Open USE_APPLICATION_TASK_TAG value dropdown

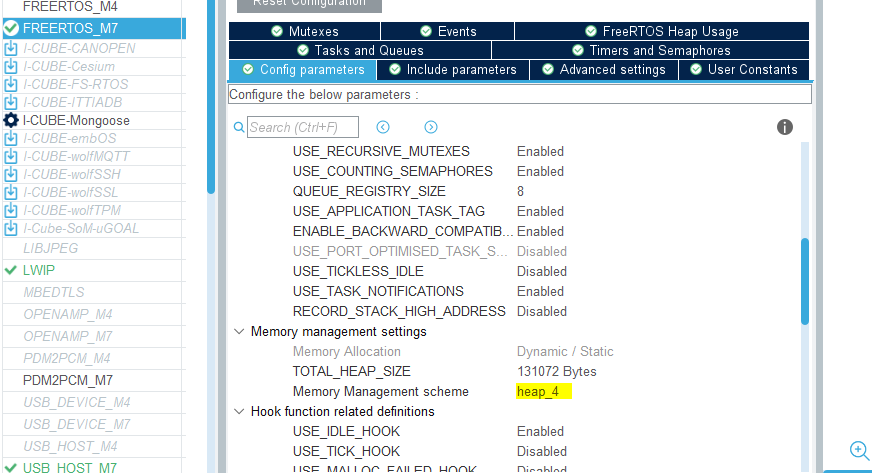[x=540, y=212]
